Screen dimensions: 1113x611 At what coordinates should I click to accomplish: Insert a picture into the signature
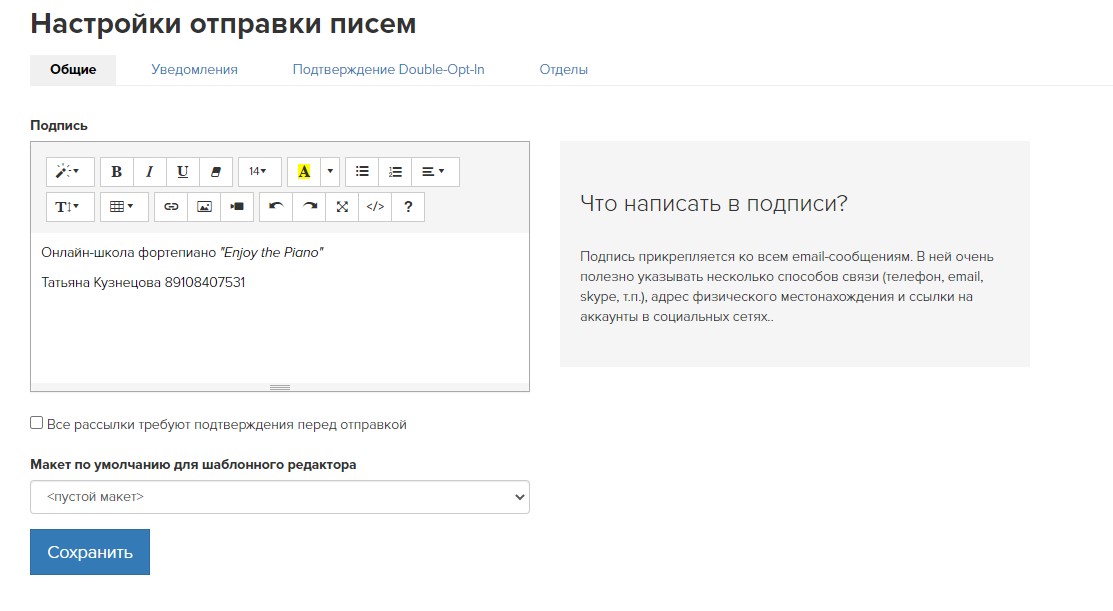204,207
